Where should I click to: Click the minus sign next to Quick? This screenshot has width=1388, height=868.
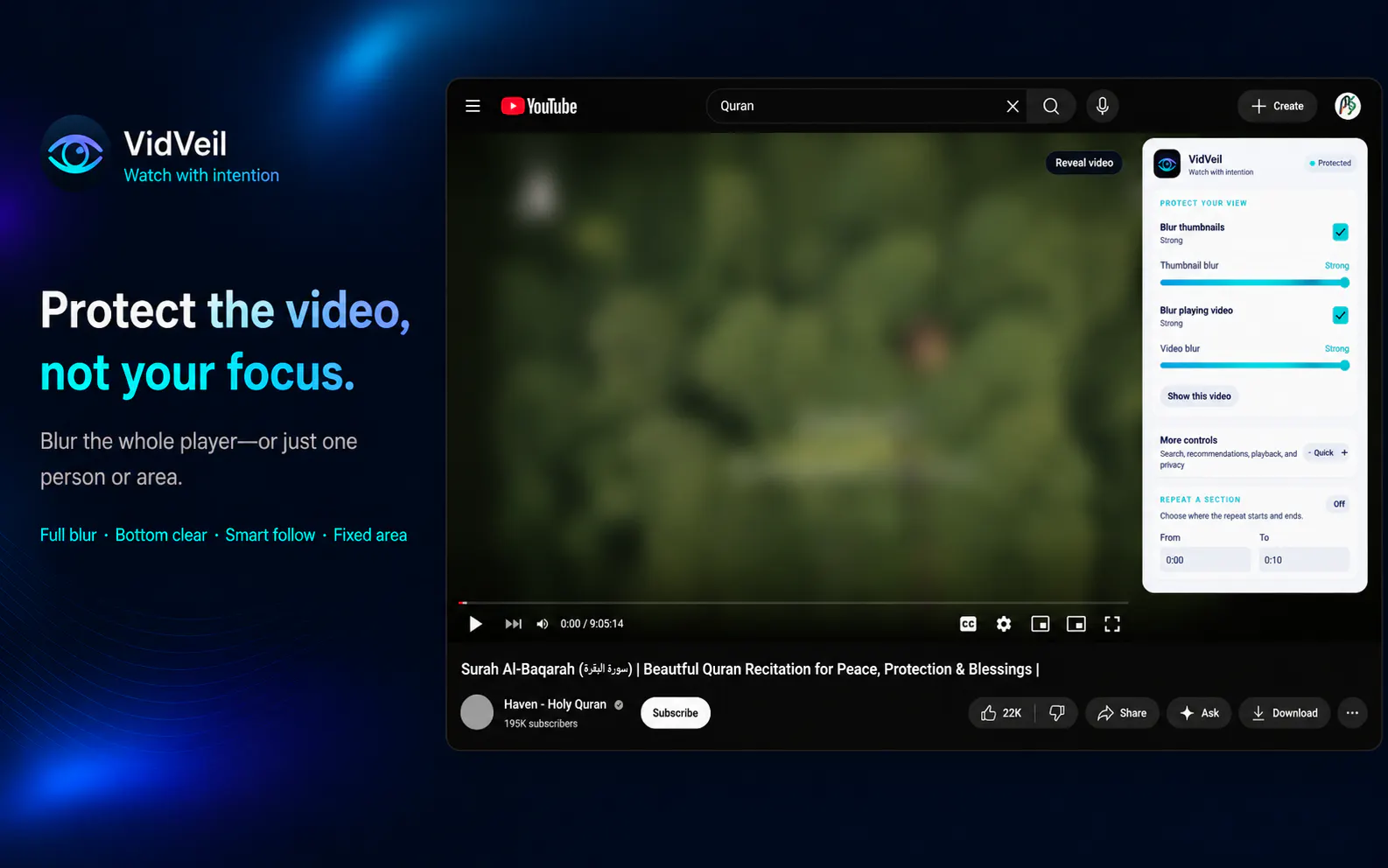tap(1310, 452)
